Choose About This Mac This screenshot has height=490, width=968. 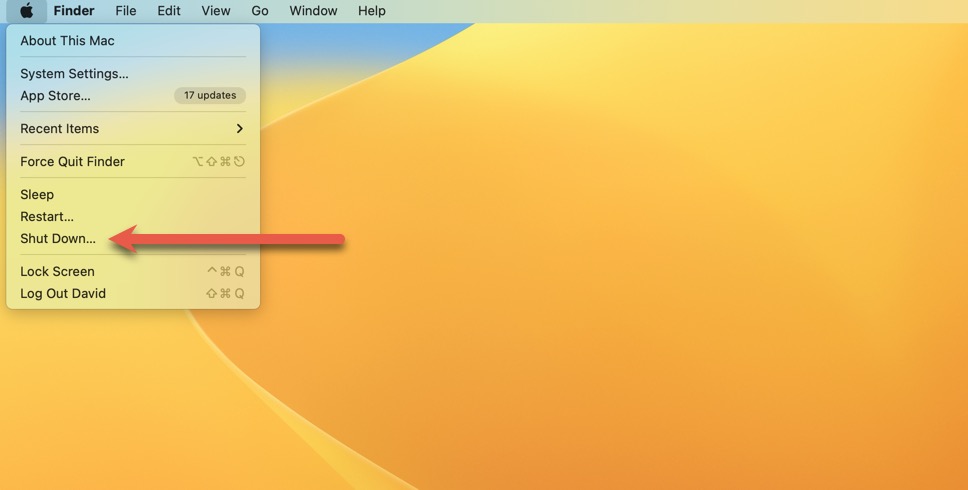point(133,41)
